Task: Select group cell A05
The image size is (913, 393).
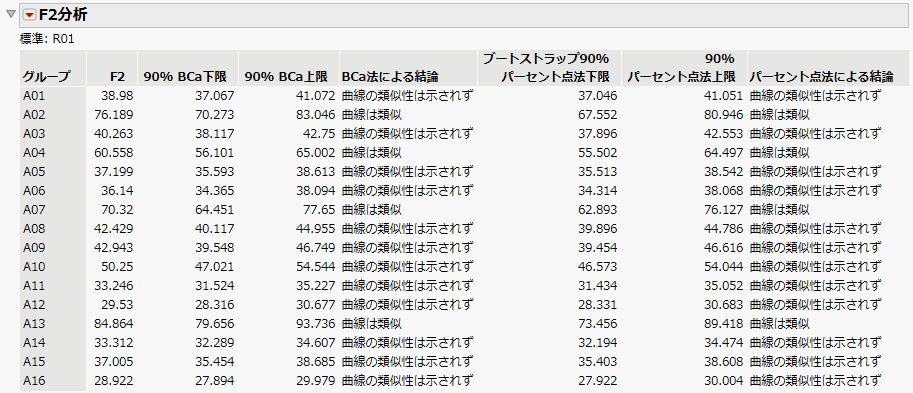Action: click(x=34, y=172)
